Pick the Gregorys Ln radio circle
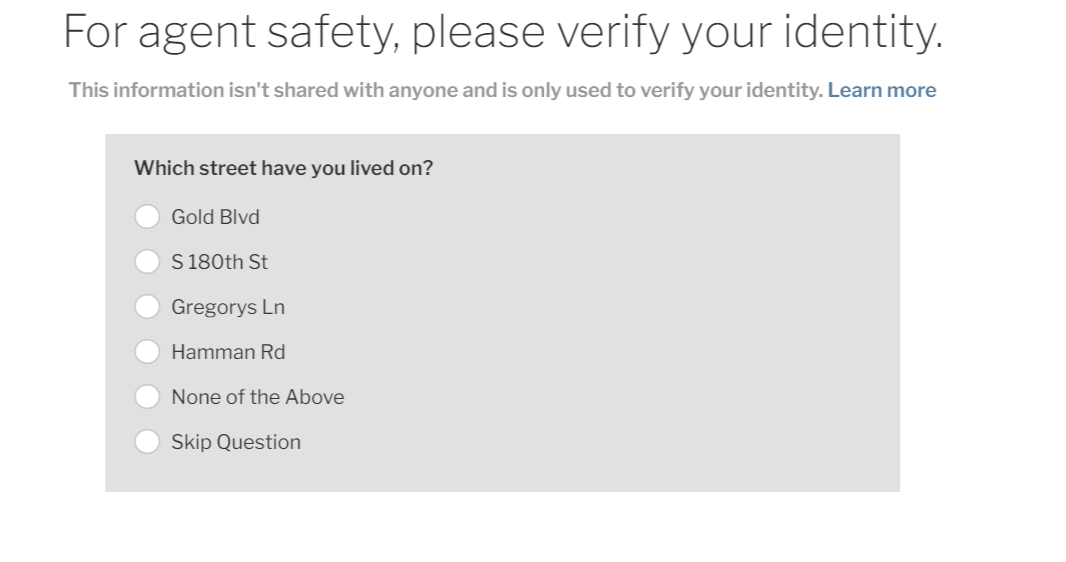The image size is (1066, 562). 147,306
